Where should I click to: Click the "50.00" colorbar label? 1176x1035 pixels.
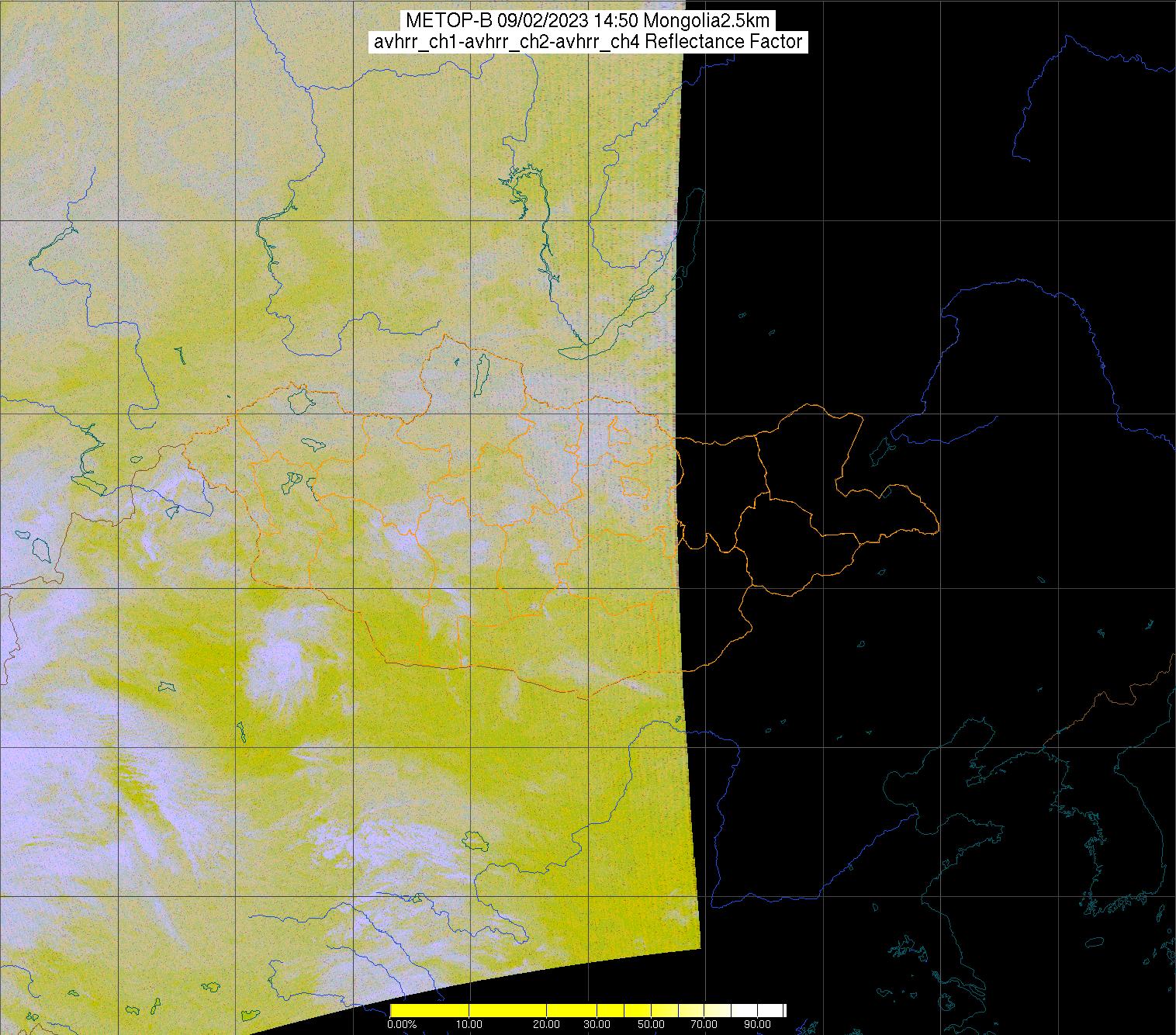(x=651, y=1024)
